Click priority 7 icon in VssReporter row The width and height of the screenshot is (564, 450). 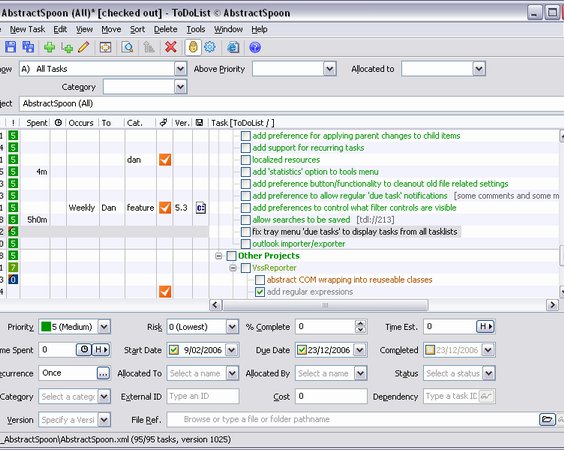[13, 268]
